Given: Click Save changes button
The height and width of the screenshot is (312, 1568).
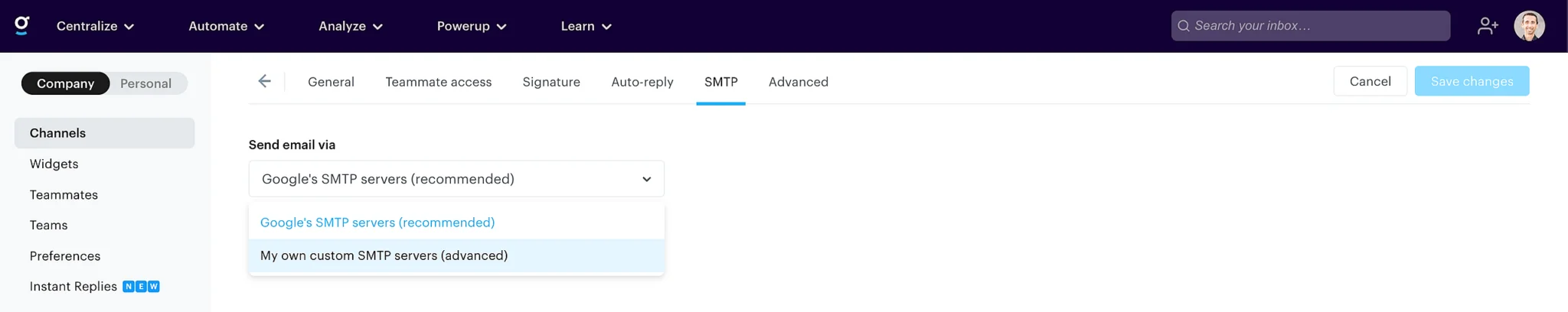Looking at the screenshot, I should (1472, 81).
